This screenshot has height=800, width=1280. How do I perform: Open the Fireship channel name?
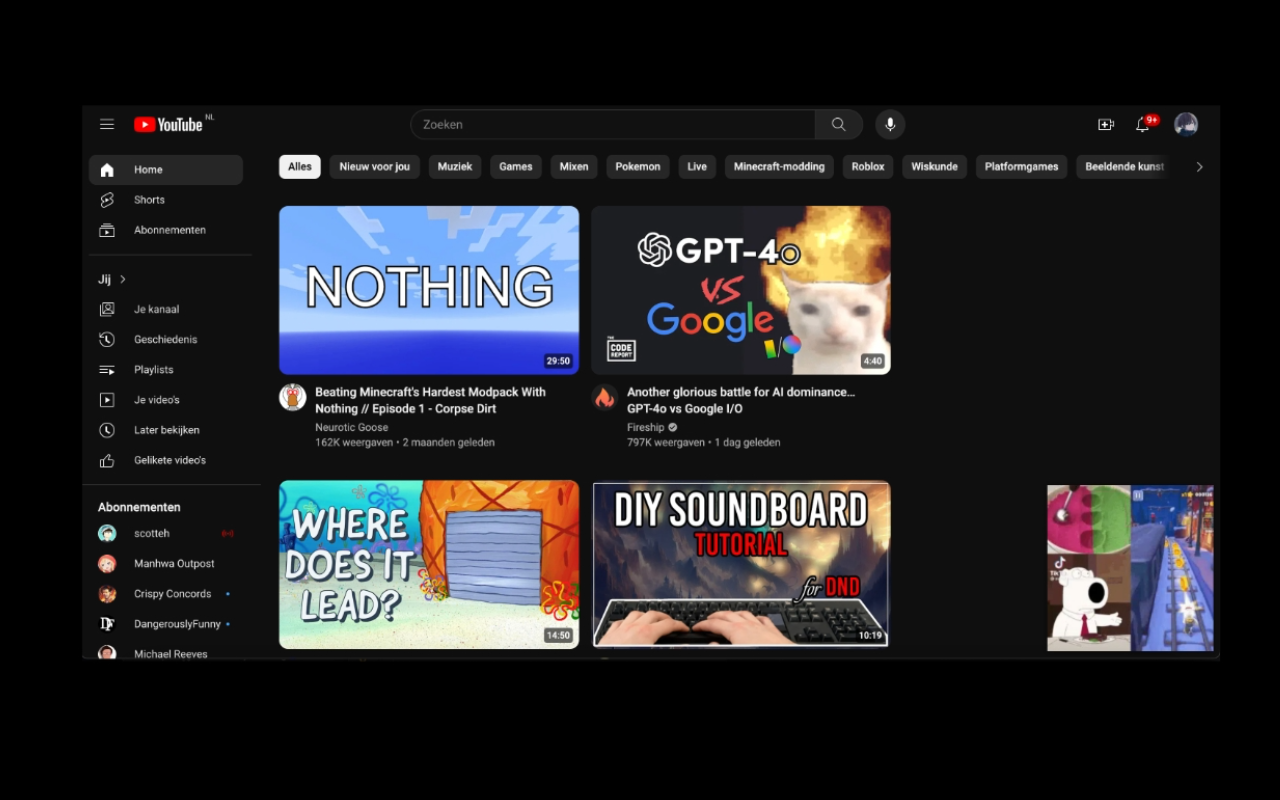(646, 427)
